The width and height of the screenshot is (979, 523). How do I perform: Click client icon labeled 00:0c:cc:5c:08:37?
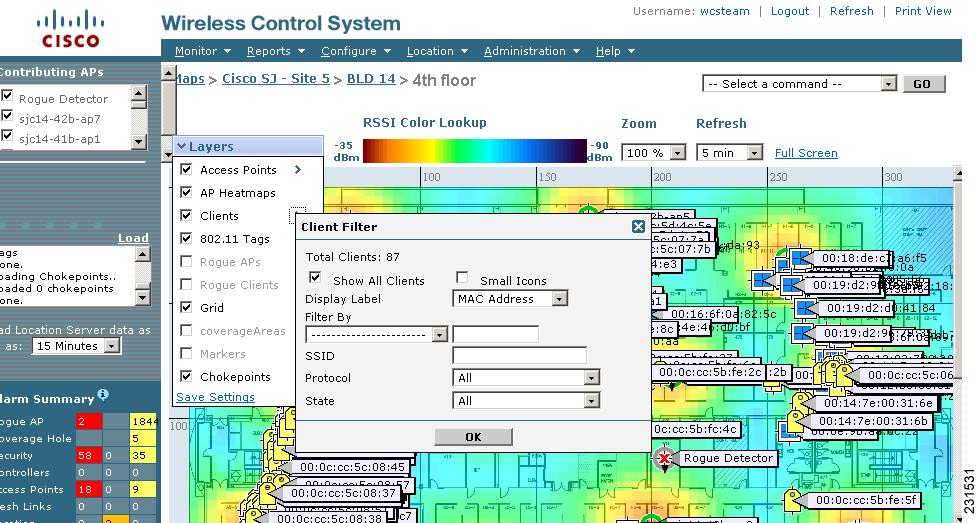pos(268,492)
